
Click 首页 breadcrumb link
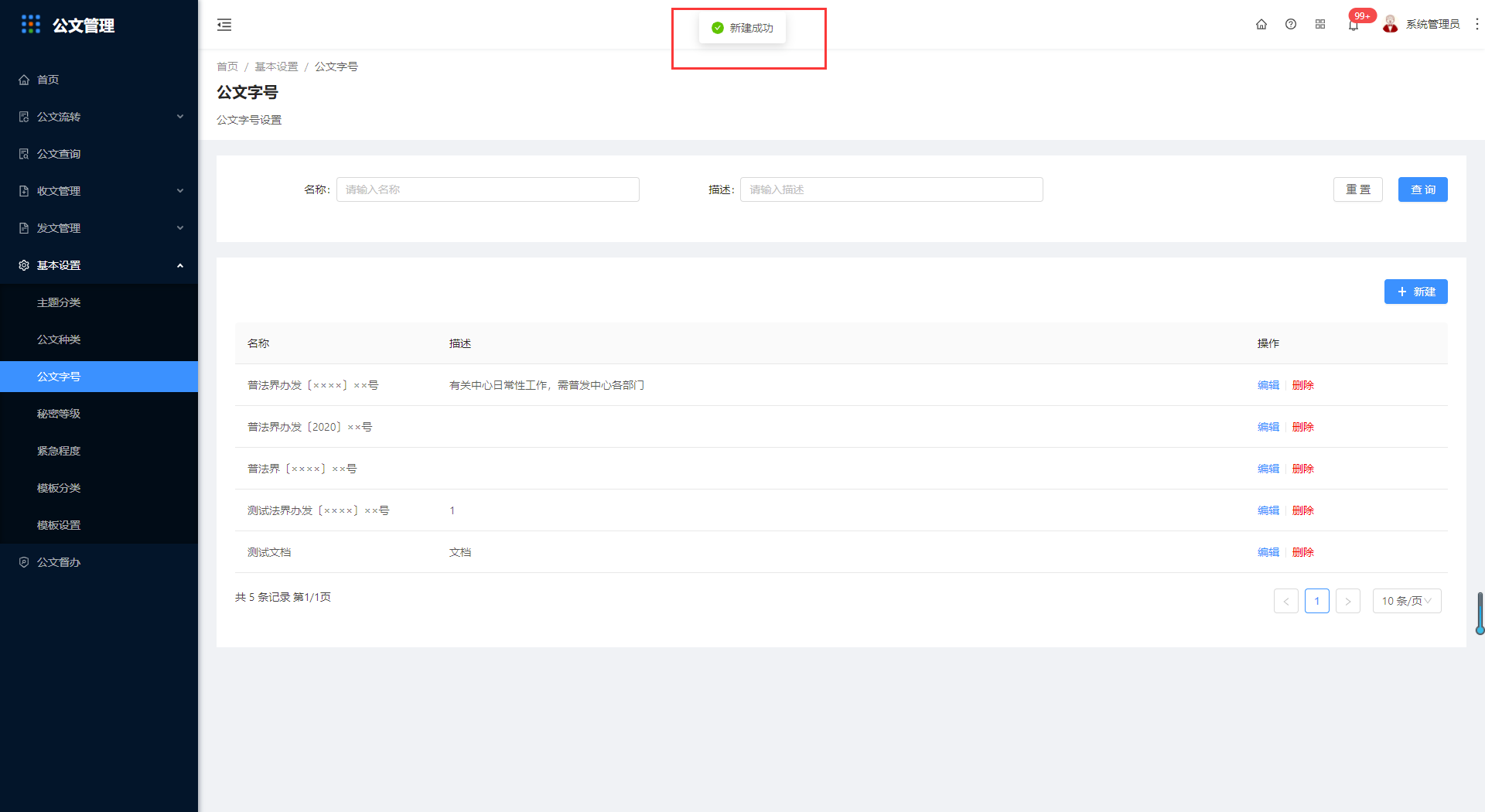point(227,67)
